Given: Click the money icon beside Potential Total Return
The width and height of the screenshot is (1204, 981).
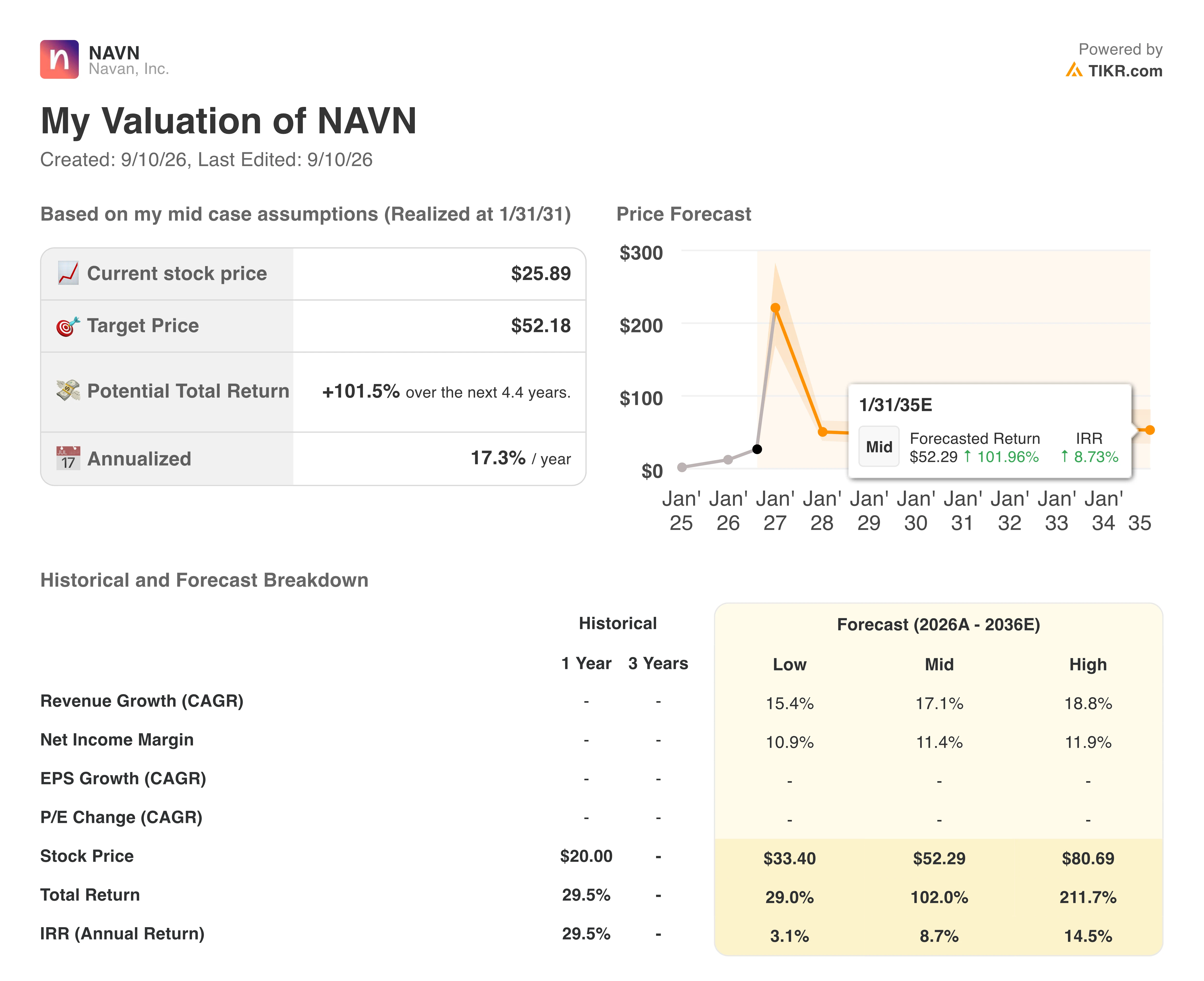Looking at the screenshot, I should pyautogui.click(x=68, y=390).
